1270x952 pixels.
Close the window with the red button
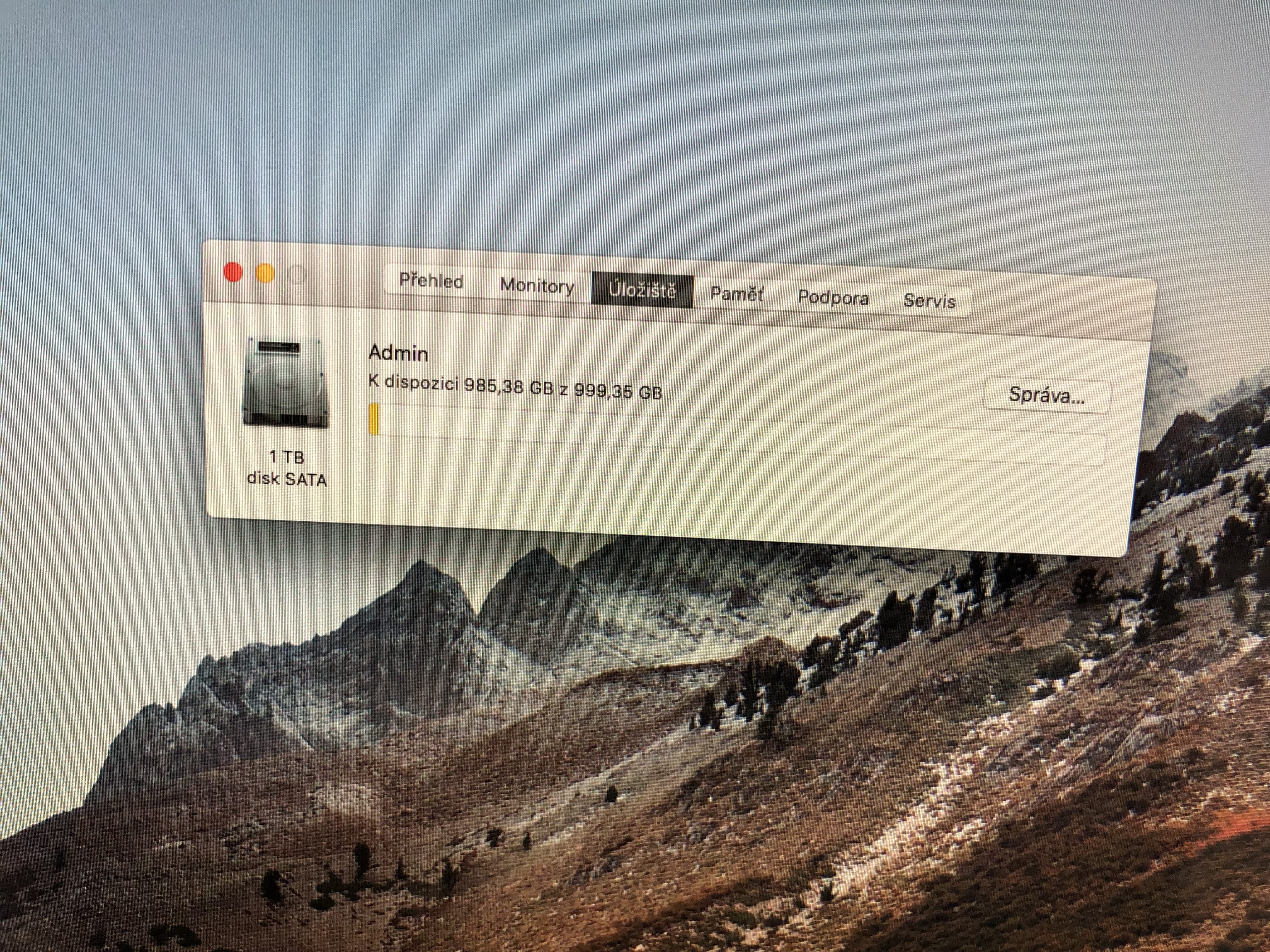pyautogui.click(x=232, y=272)
